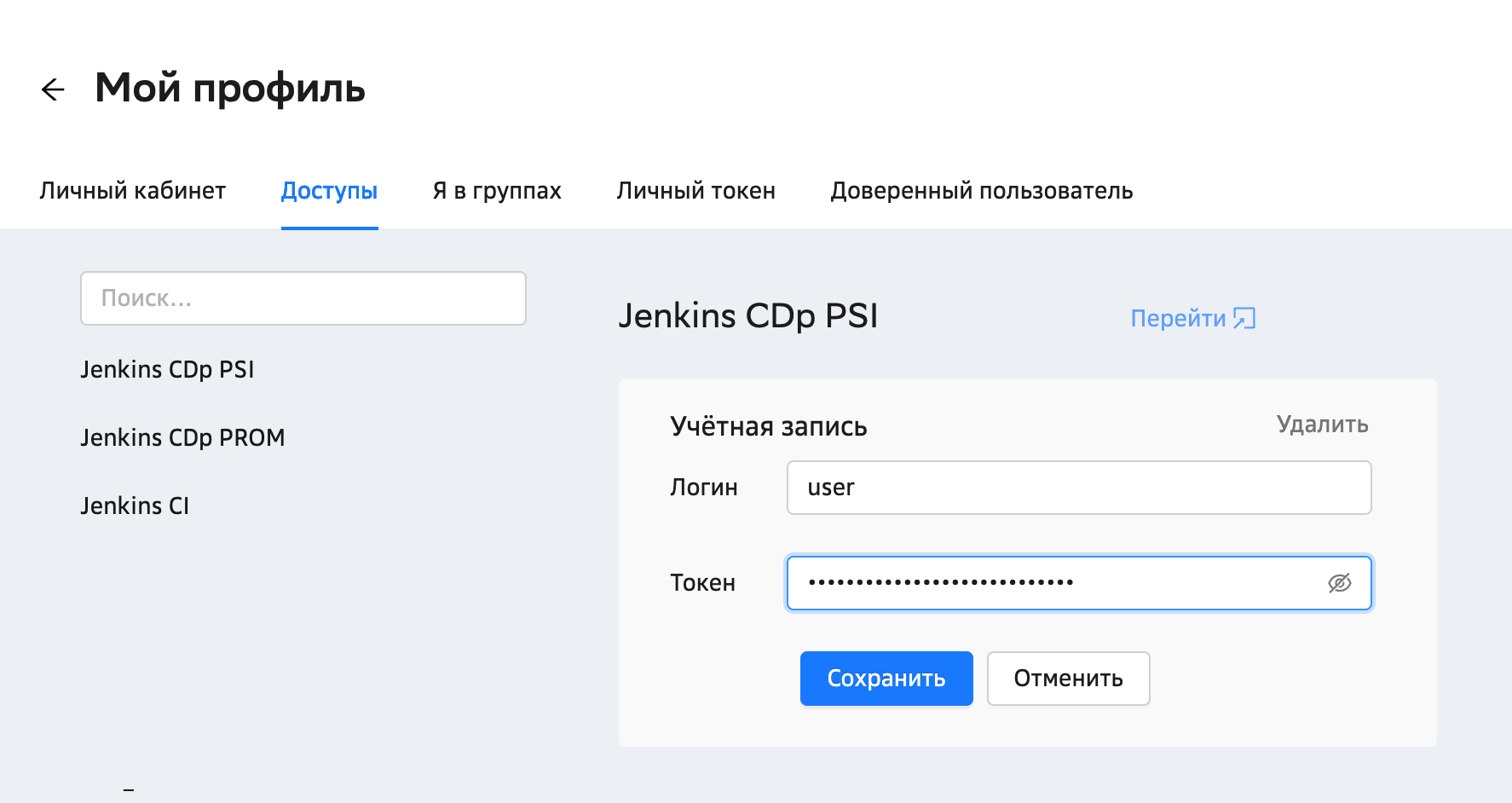Click into the Логин input containing user
Screen dimensions: 1512x803
click(1078, 488)
